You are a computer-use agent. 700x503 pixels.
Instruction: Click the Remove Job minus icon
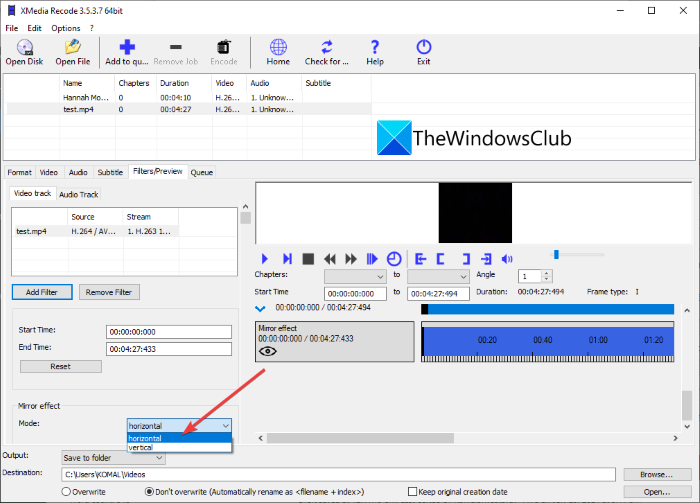coord(176,47)
